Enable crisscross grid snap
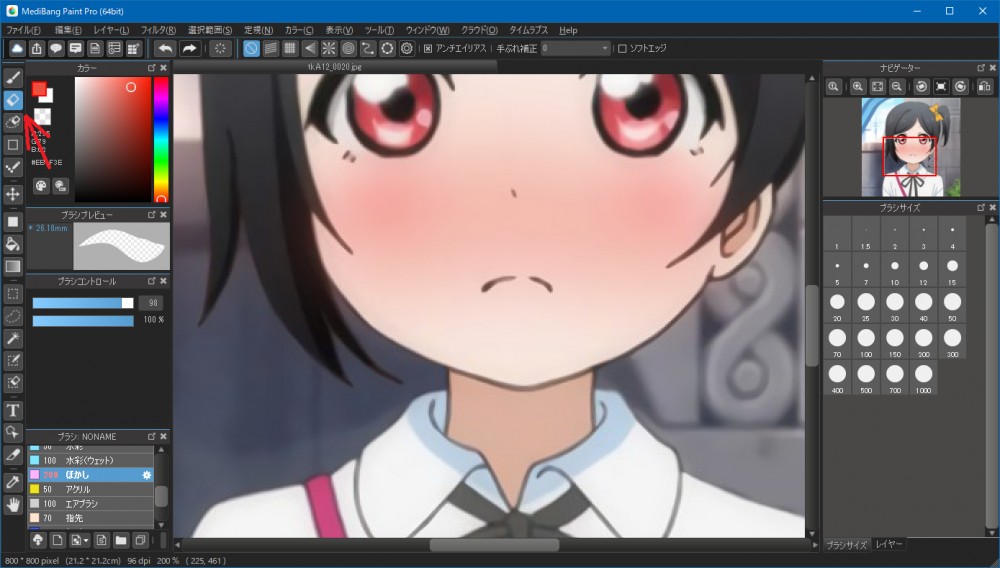 point(290,48)
